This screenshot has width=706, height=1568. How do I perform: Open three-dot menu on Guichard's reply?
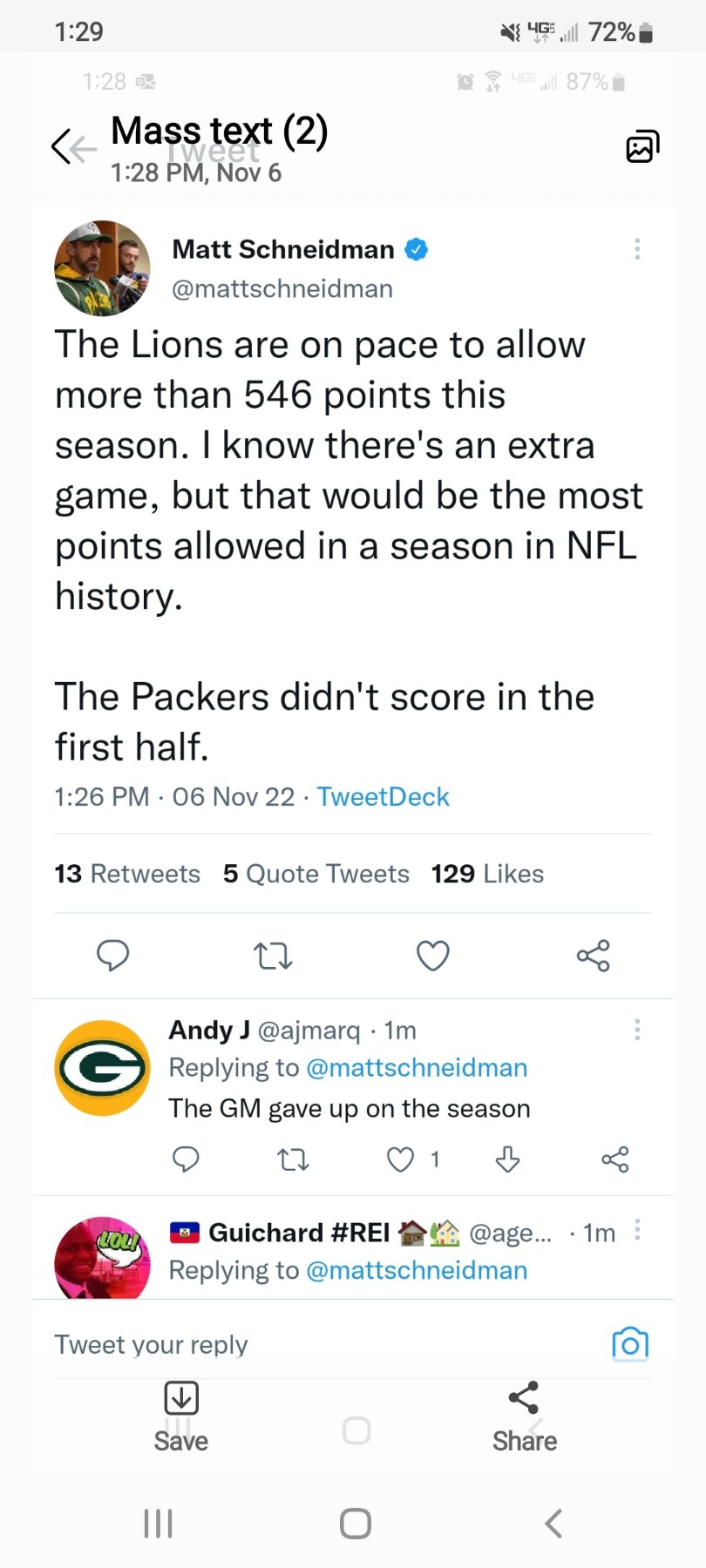637,1230
